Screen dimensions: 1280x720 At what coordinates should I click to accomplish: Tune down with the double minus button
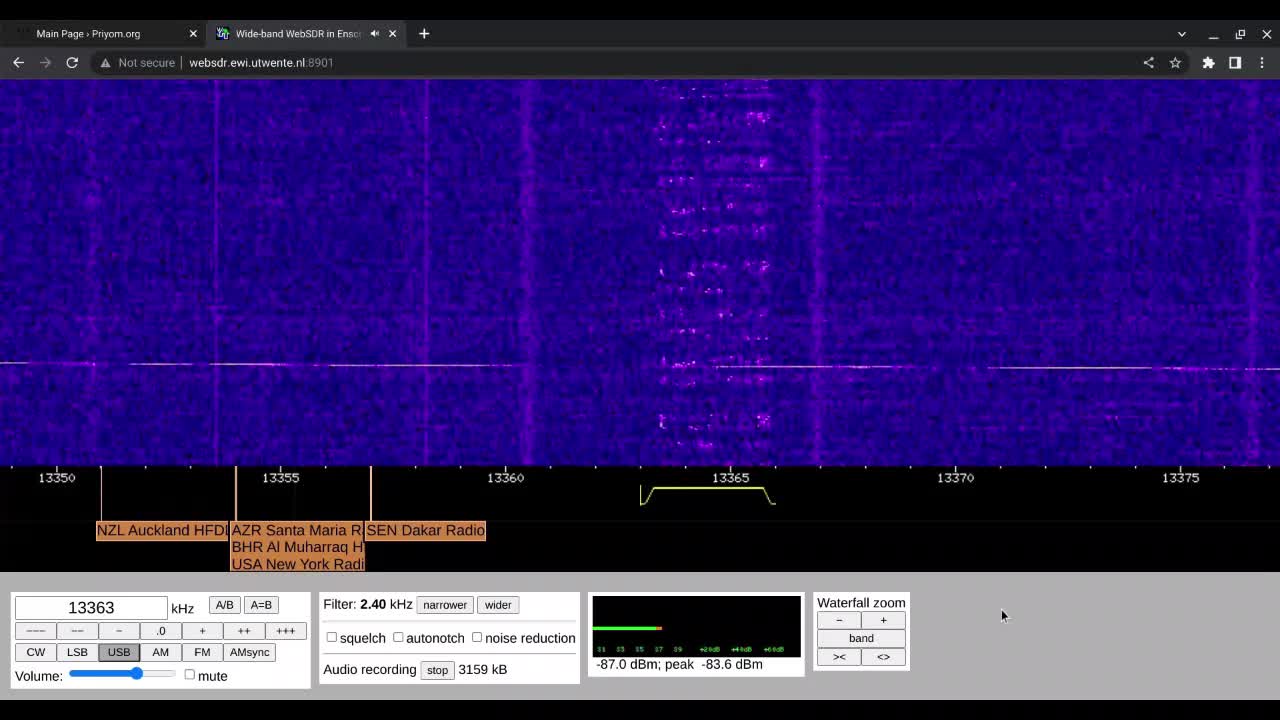77,631
